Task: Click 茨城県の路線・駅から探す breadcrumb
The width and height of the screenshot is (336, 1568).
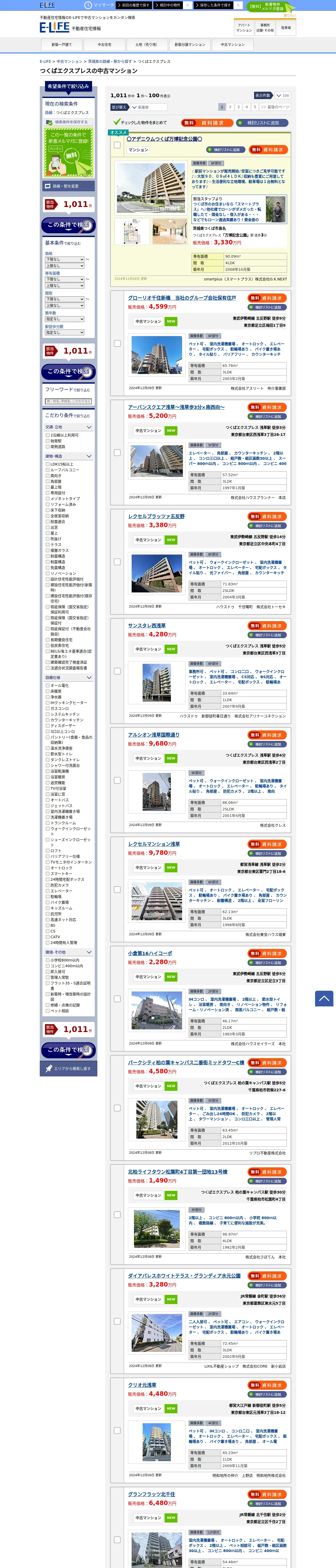Action: (x=110, y=61)
